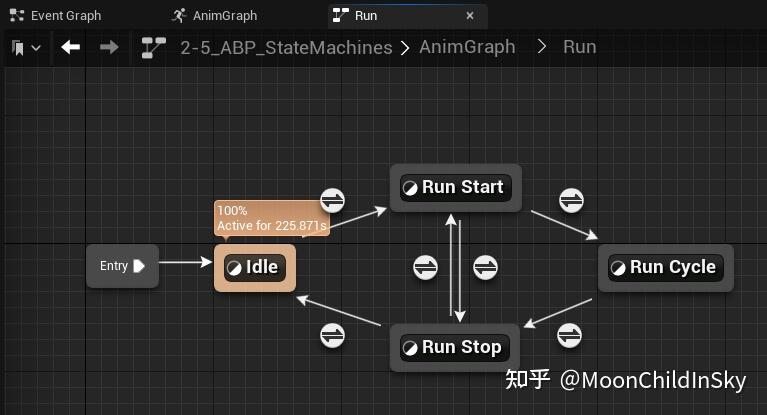Select the Run Start to Run Cycle transition rule

coord(571,200)
